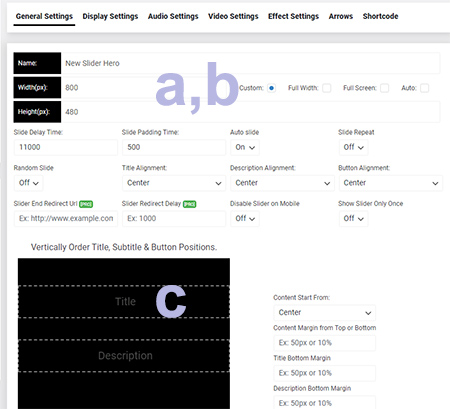Enable the Full Width checkbox

pos(327,88)
